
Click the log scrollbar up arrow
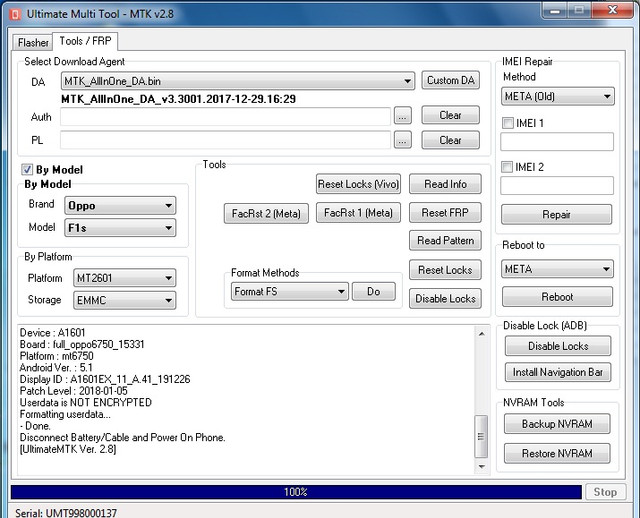pos(482,333)
